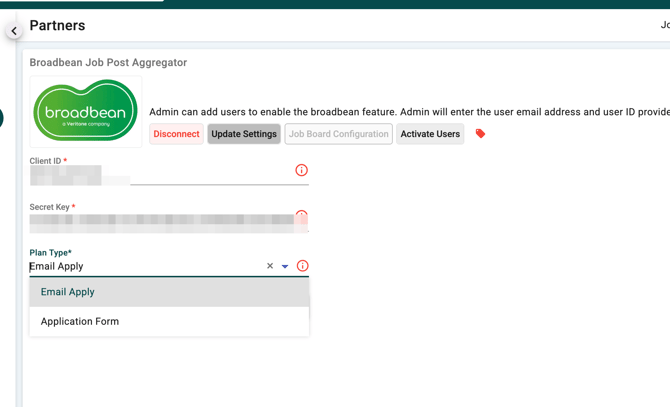
Task: Toggle the Plan Type dropdown arrow
Action: [285, 267]
